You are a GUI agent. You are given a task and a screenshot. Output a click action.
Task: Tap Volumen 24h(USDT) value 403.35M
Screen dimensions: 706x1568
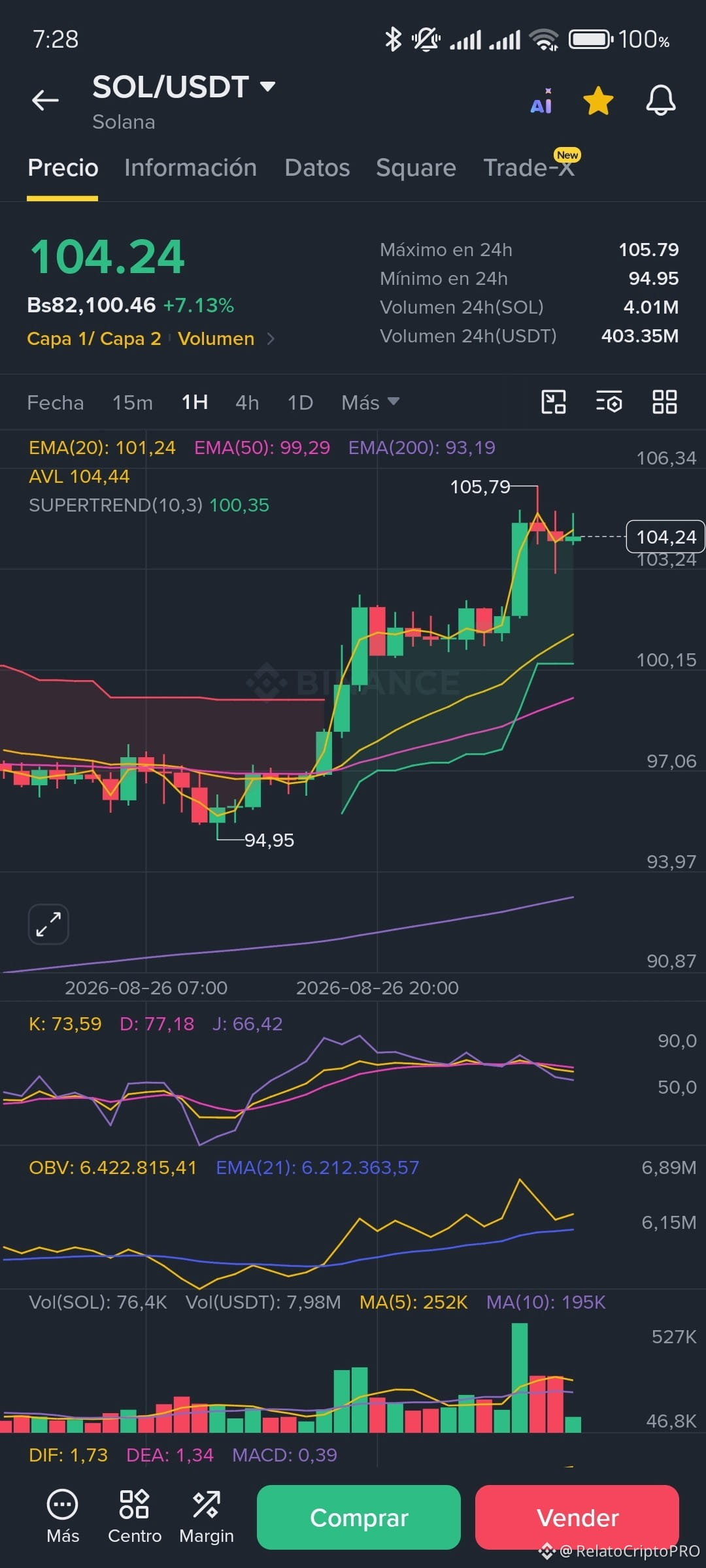[640, 336]
